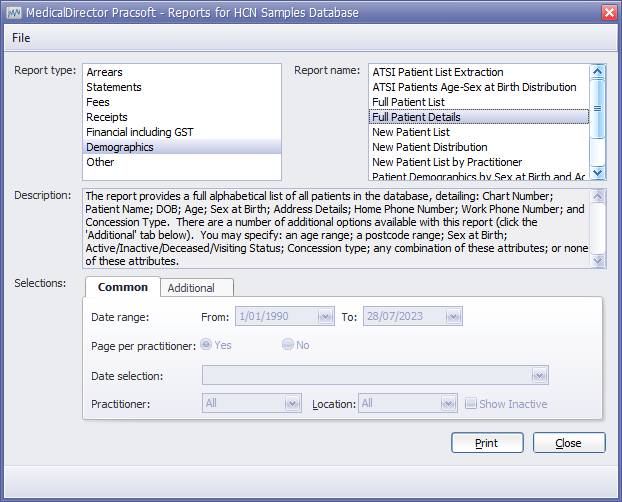
Task: Switch to the Additional tab
Action: coord(190,288)
